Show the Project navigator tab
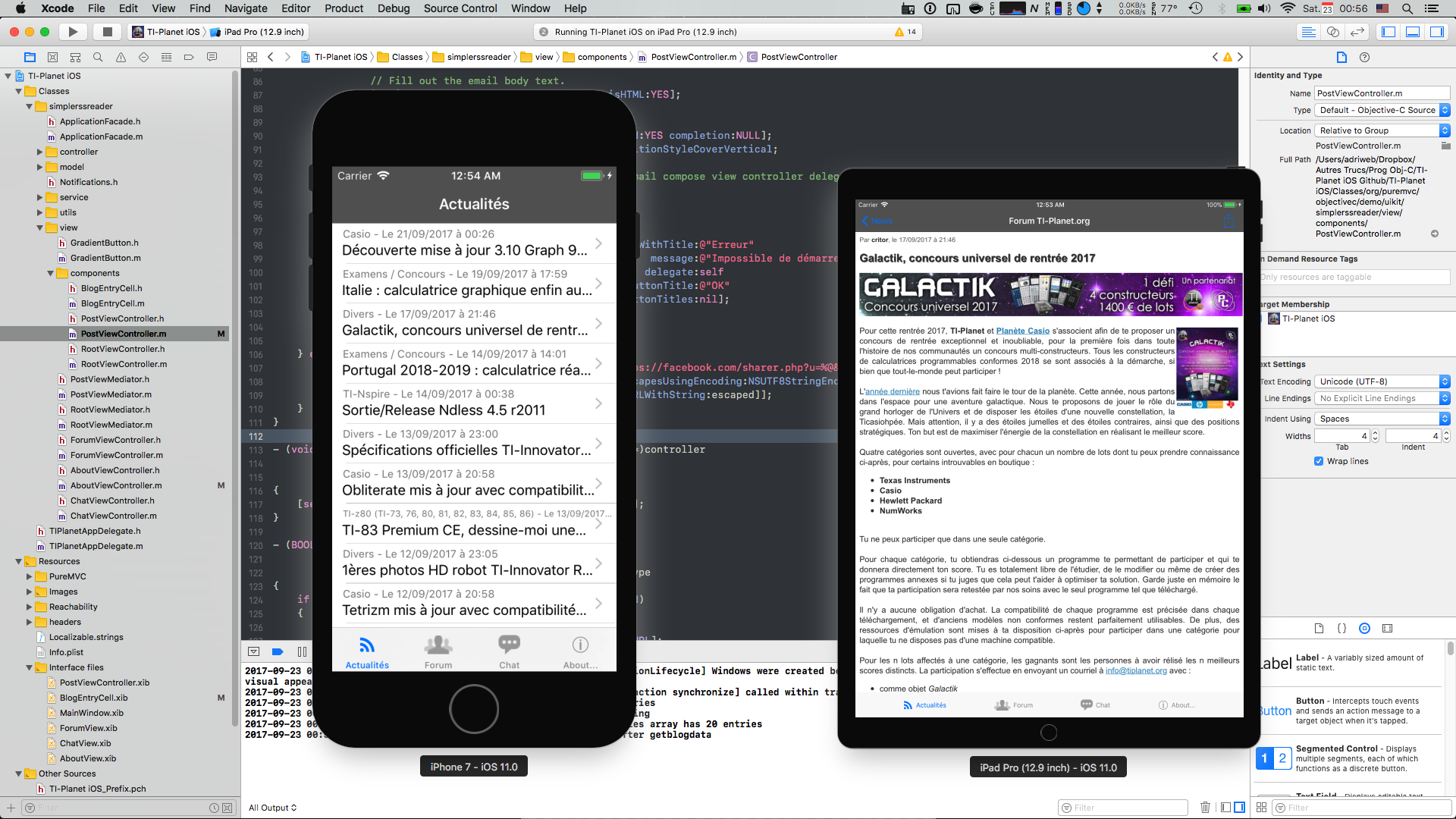This screenshot has height=819, width=1456. (30, 57)
